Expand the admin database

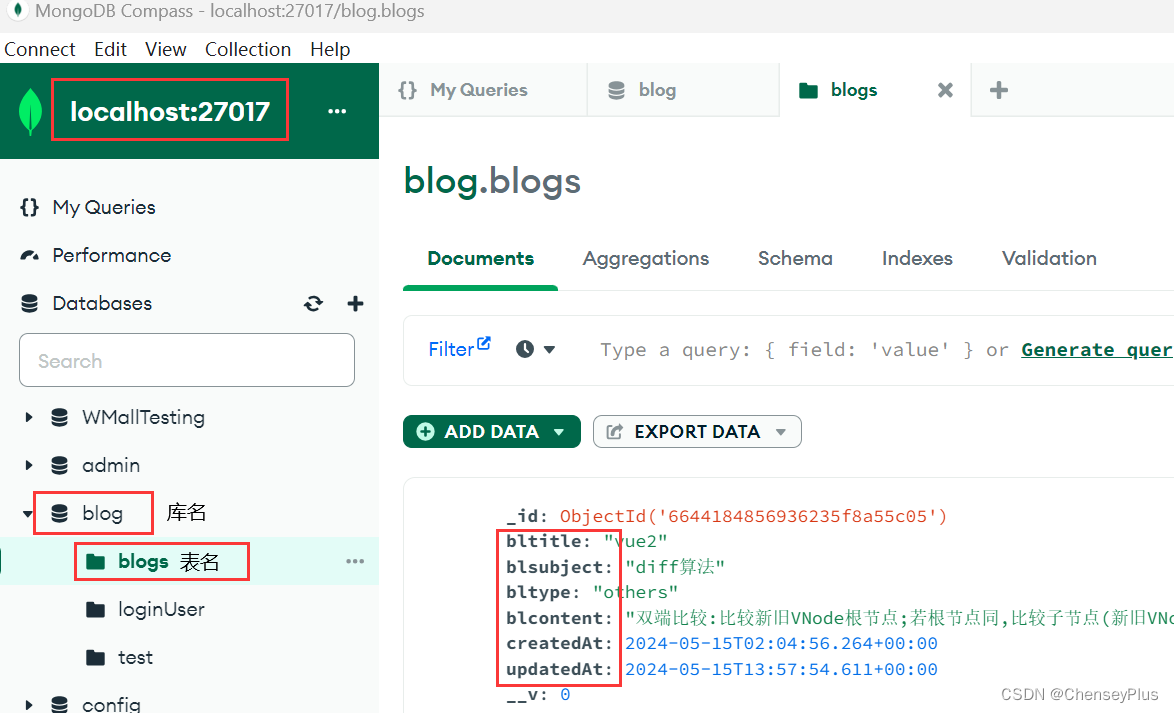(x=28, y=465)
